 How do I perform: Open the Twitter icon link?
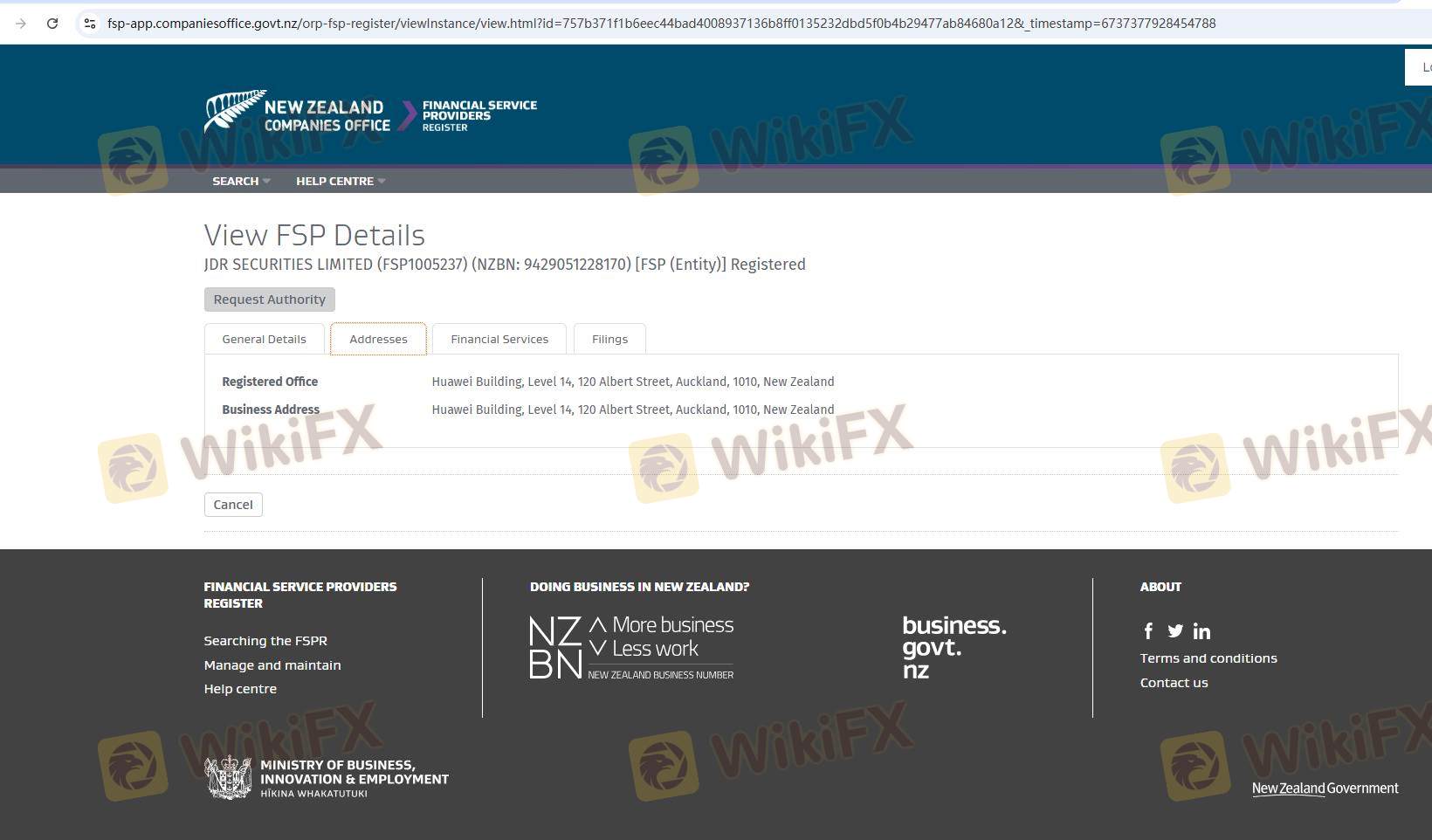pyautogui.click(x=1175, y=631)
